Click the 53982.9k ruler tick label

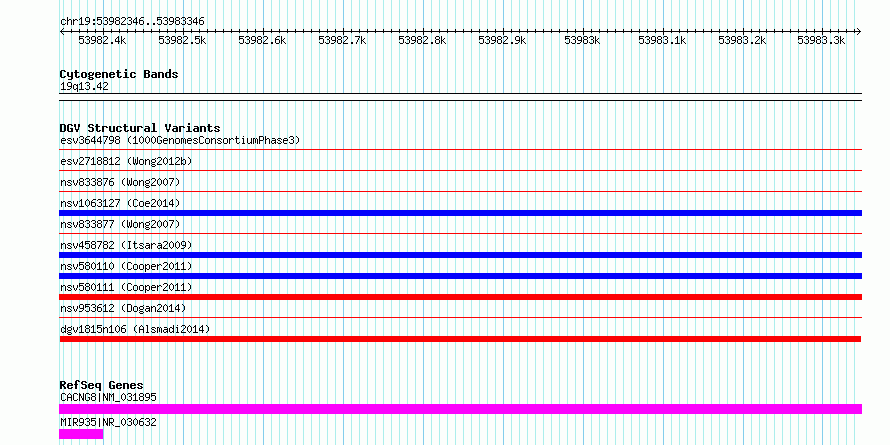pyautogui.click(x=502, y=40)
